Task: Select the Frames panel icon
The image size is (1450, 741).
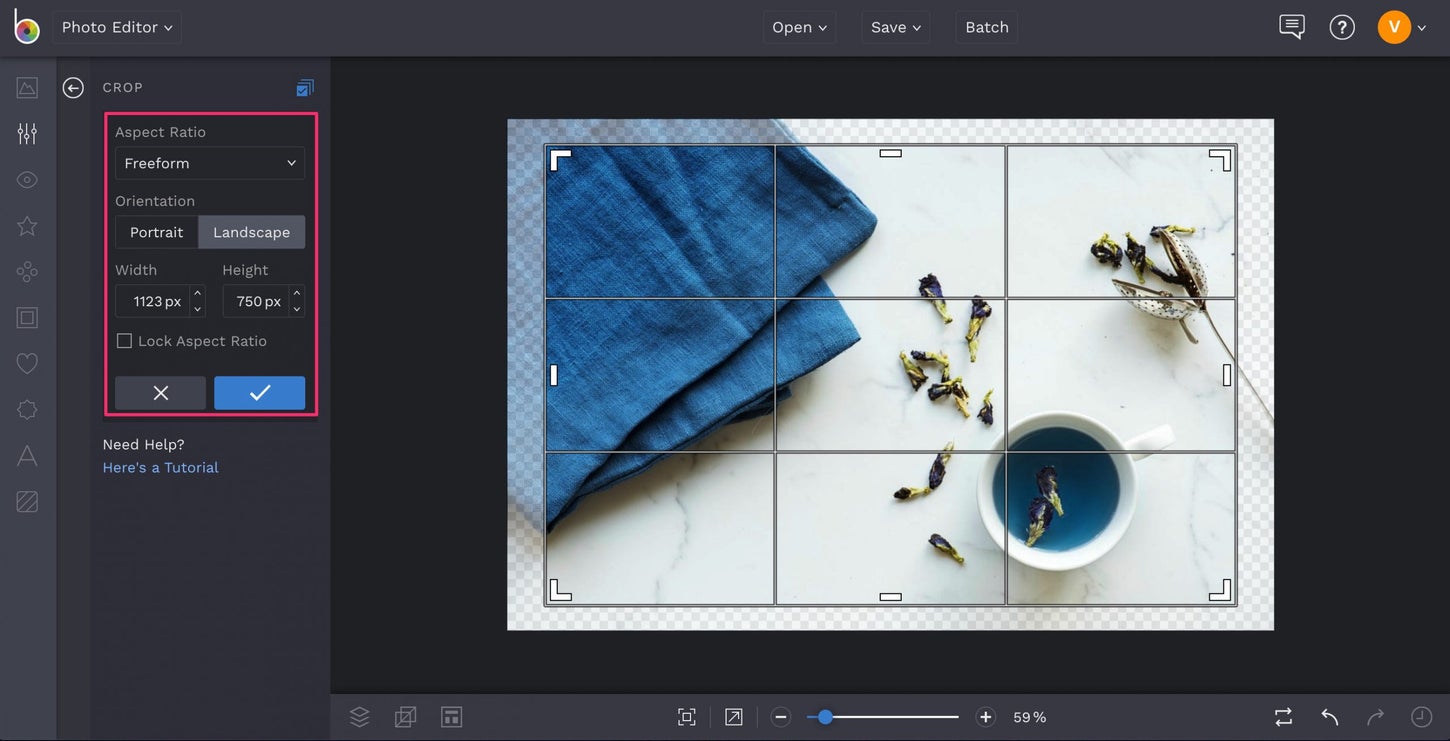Action: (x=27, y=317)
